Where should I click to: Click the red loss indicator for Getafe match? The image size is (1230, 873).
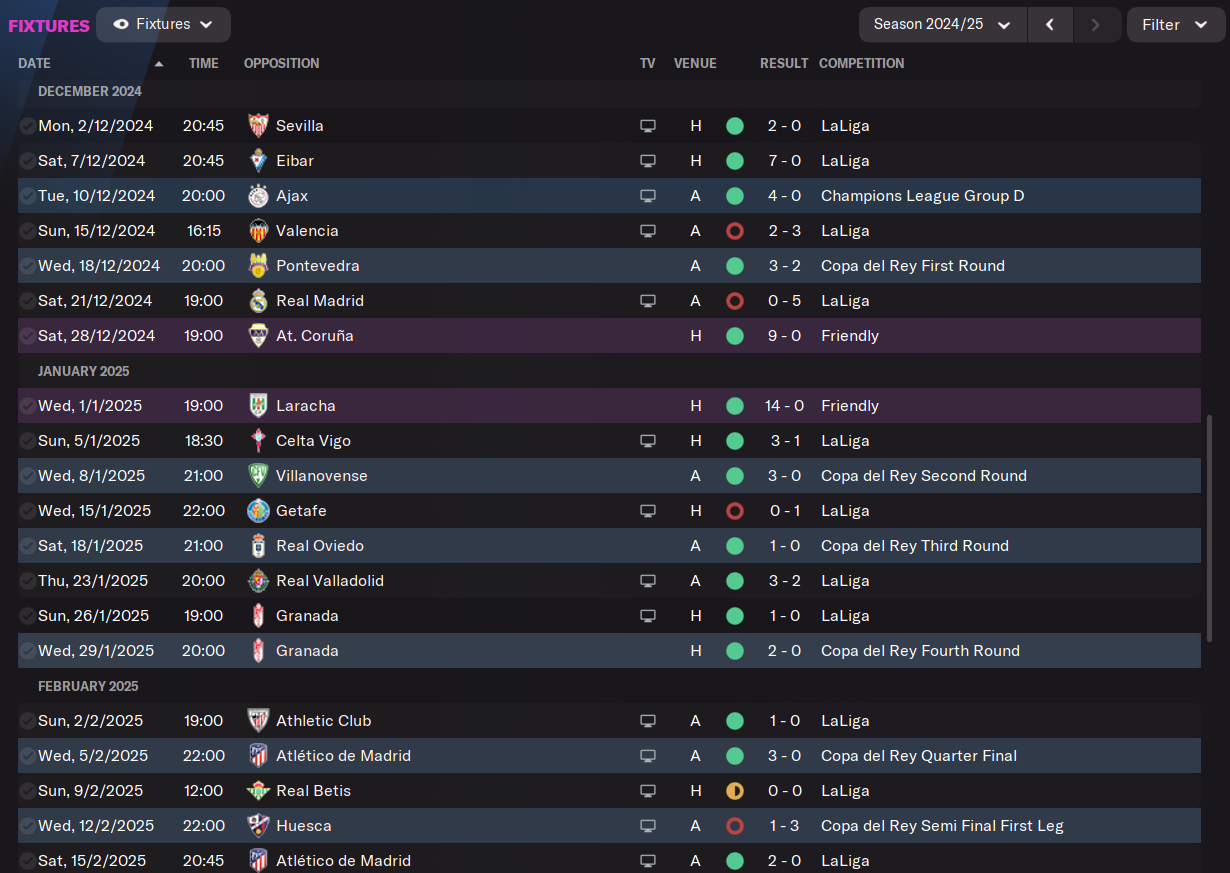pos(735,511)
